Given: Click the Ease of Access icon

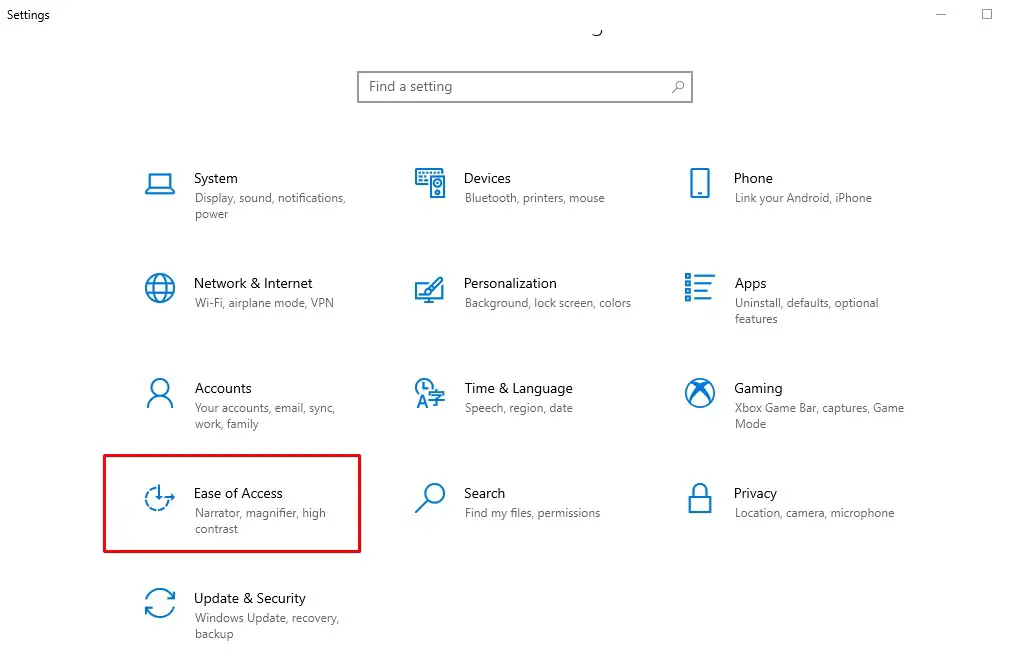Looking at the screenshot, I should coord(160,498).
